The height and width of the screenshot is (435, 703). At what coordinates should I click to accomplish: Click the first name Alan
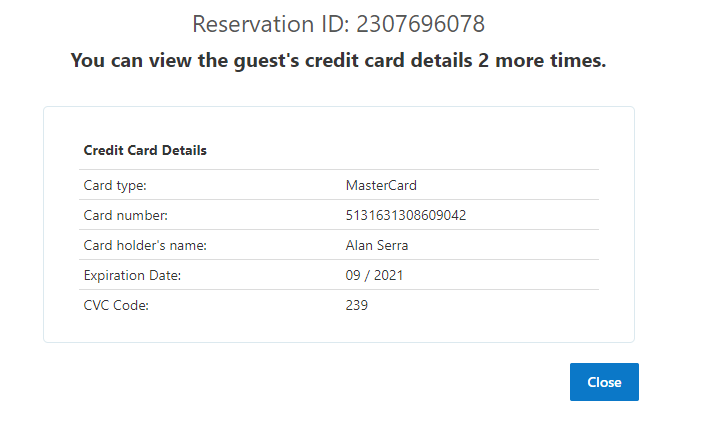[358, 245]
